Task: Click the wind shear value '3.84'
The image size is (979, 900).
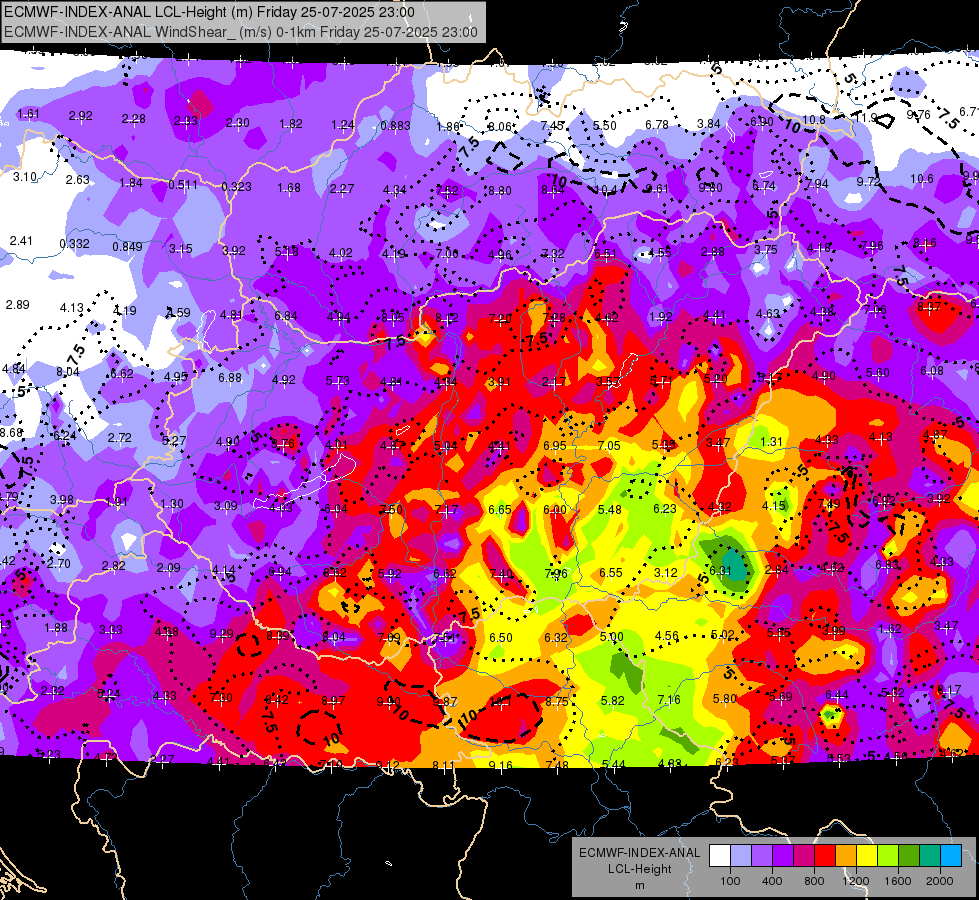Action: [709, 124]
